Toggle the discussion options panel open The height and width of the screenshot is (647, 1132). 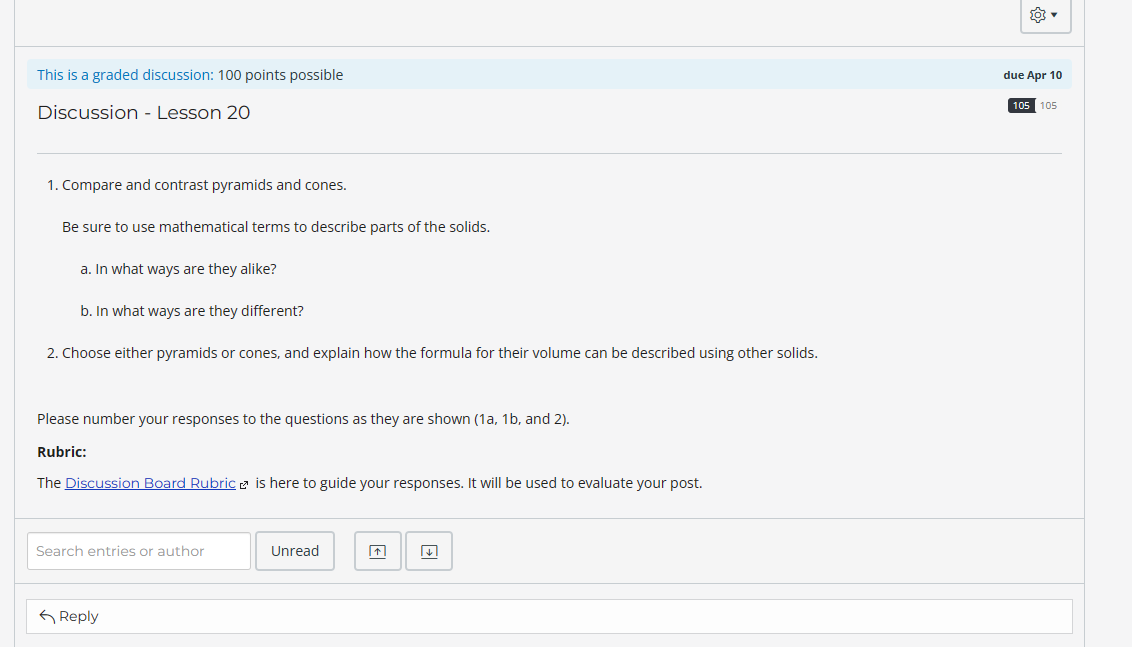pyautogui.click(x=1045, y=15)
